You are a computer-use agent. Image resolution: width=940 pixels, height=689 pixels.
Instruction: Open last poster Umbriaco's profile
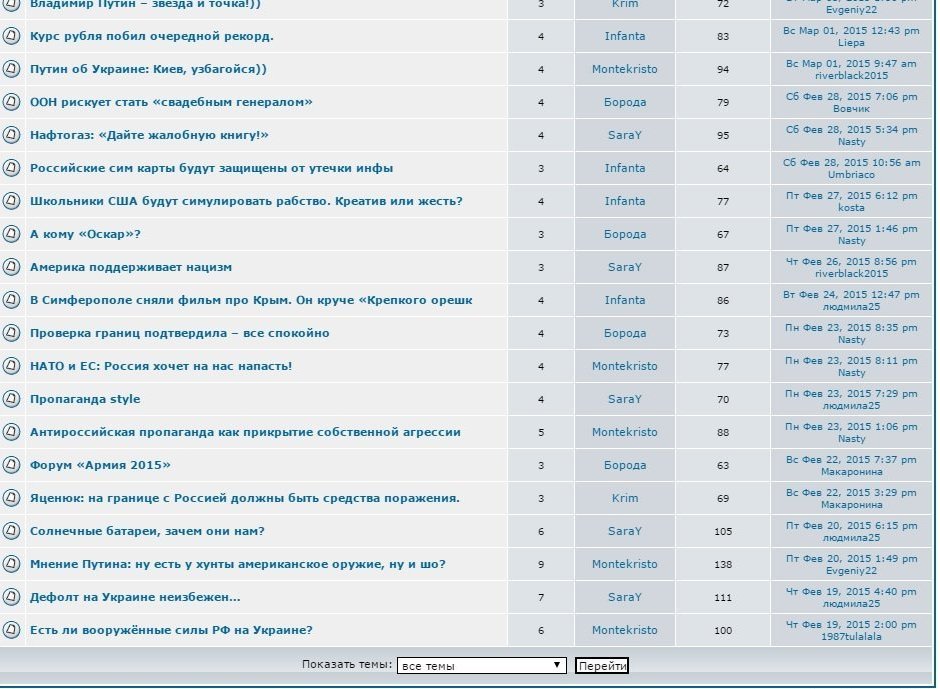pos(851,174)
